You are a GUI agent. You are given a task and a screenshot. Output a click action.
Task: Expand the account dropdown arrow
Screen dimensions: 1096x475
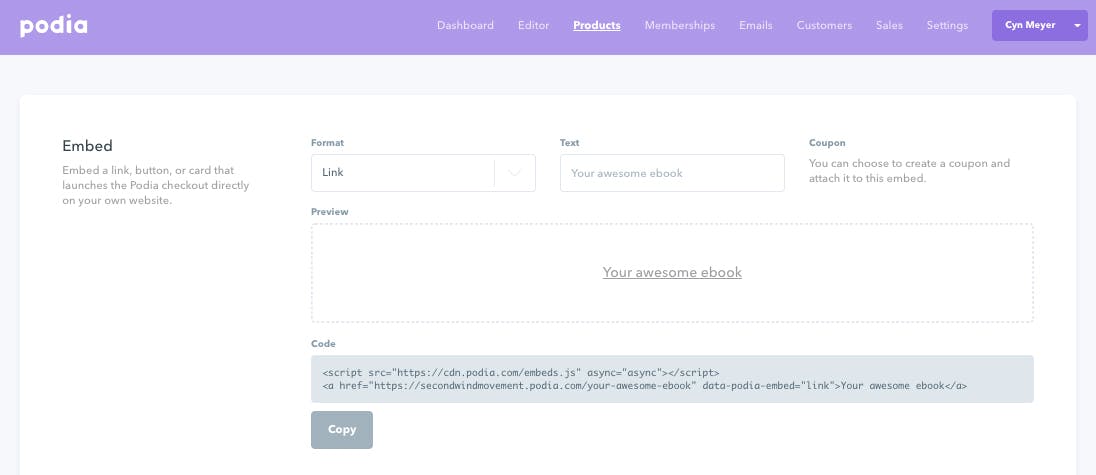point(1076,25)
